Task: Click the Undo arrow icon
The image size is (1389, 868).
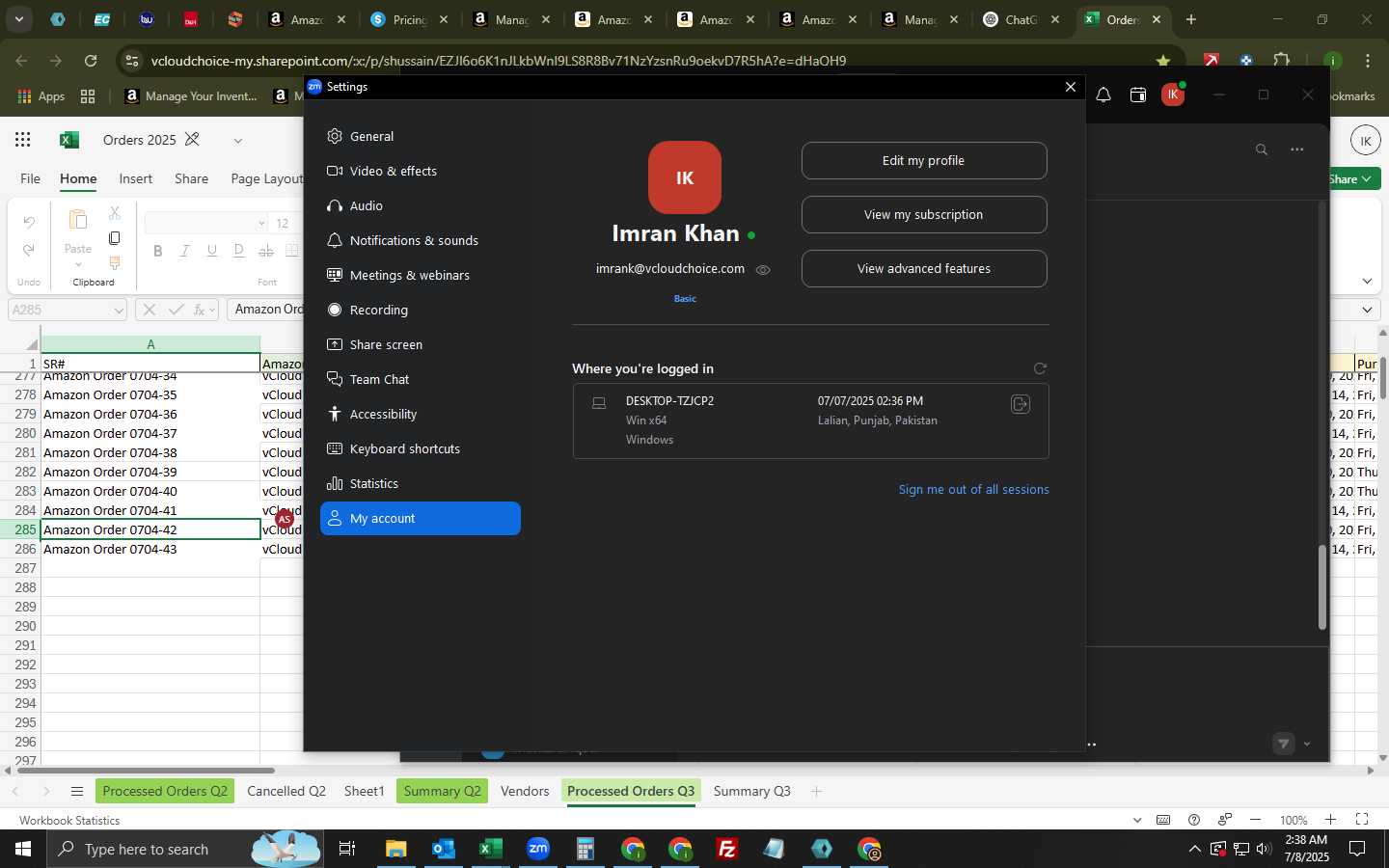Action: [x=29, y=222]
